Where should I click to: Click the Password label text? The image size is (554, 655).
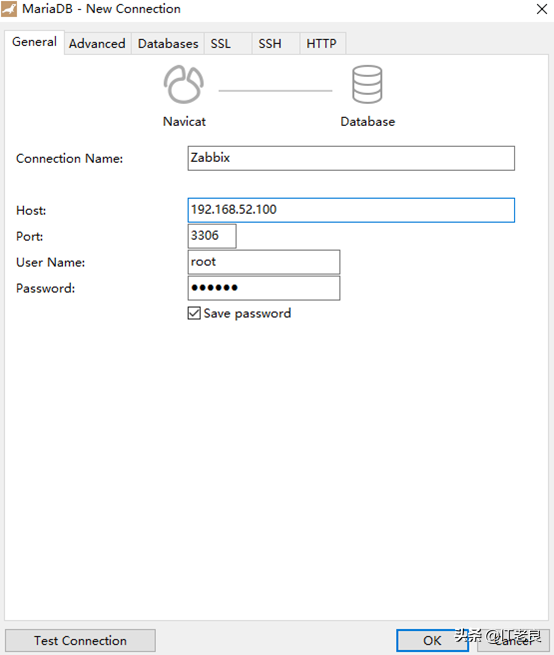[x=46, y=288]
